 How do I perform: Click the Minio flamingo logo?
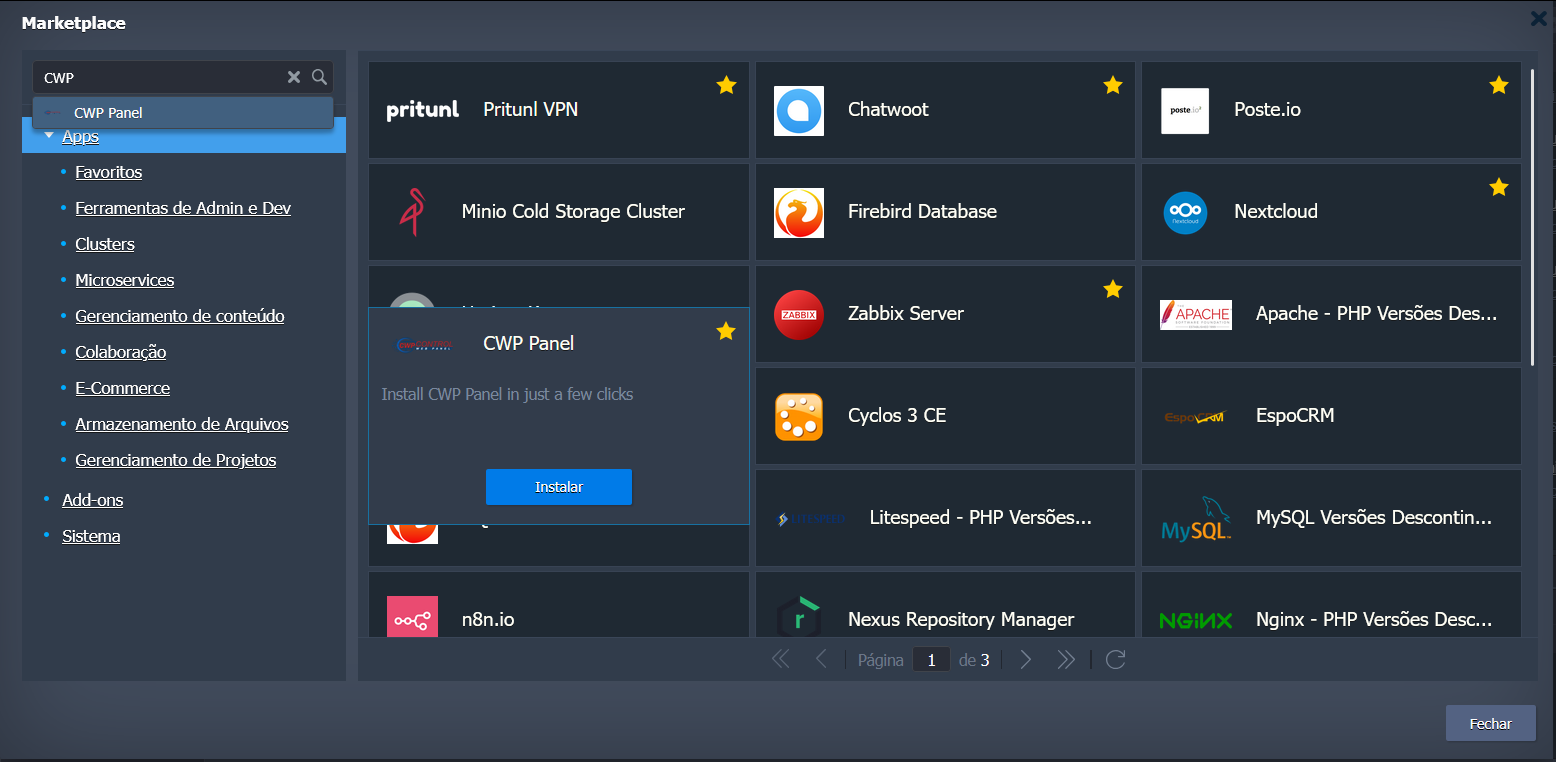click(x=412, y=212)
